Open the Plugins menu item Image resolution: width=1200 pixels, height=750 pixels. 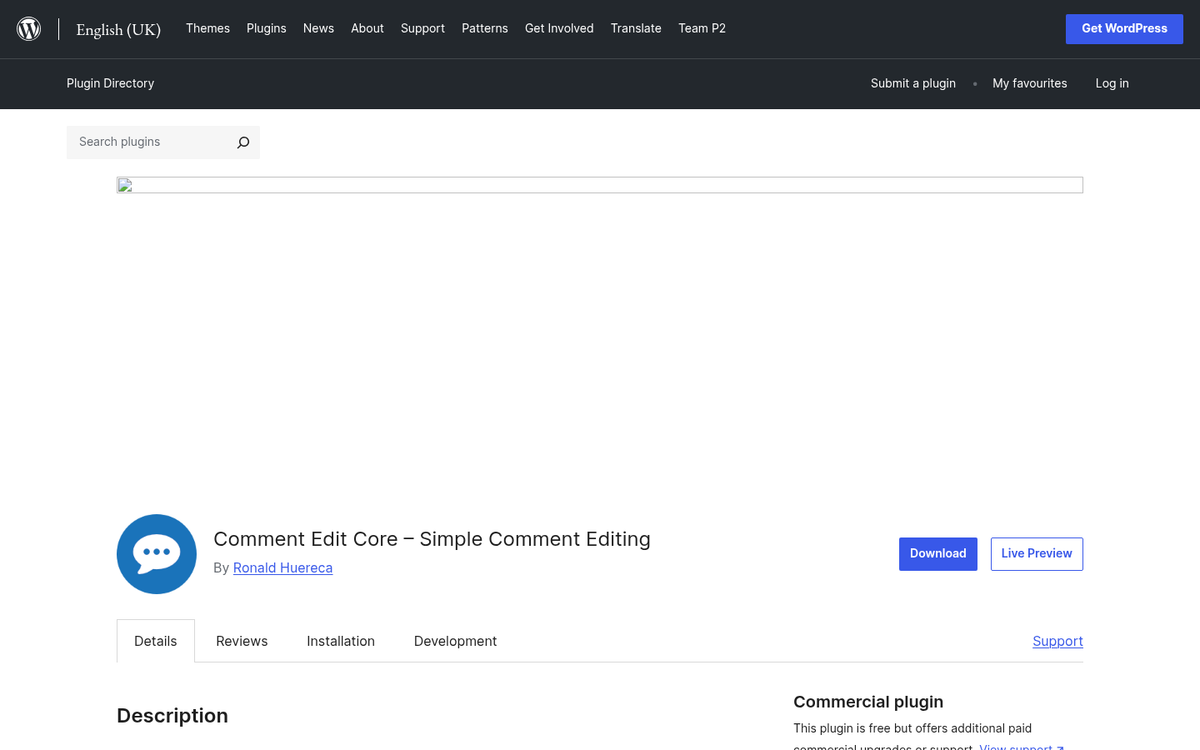pyautogui.click(x=266, y=28)
